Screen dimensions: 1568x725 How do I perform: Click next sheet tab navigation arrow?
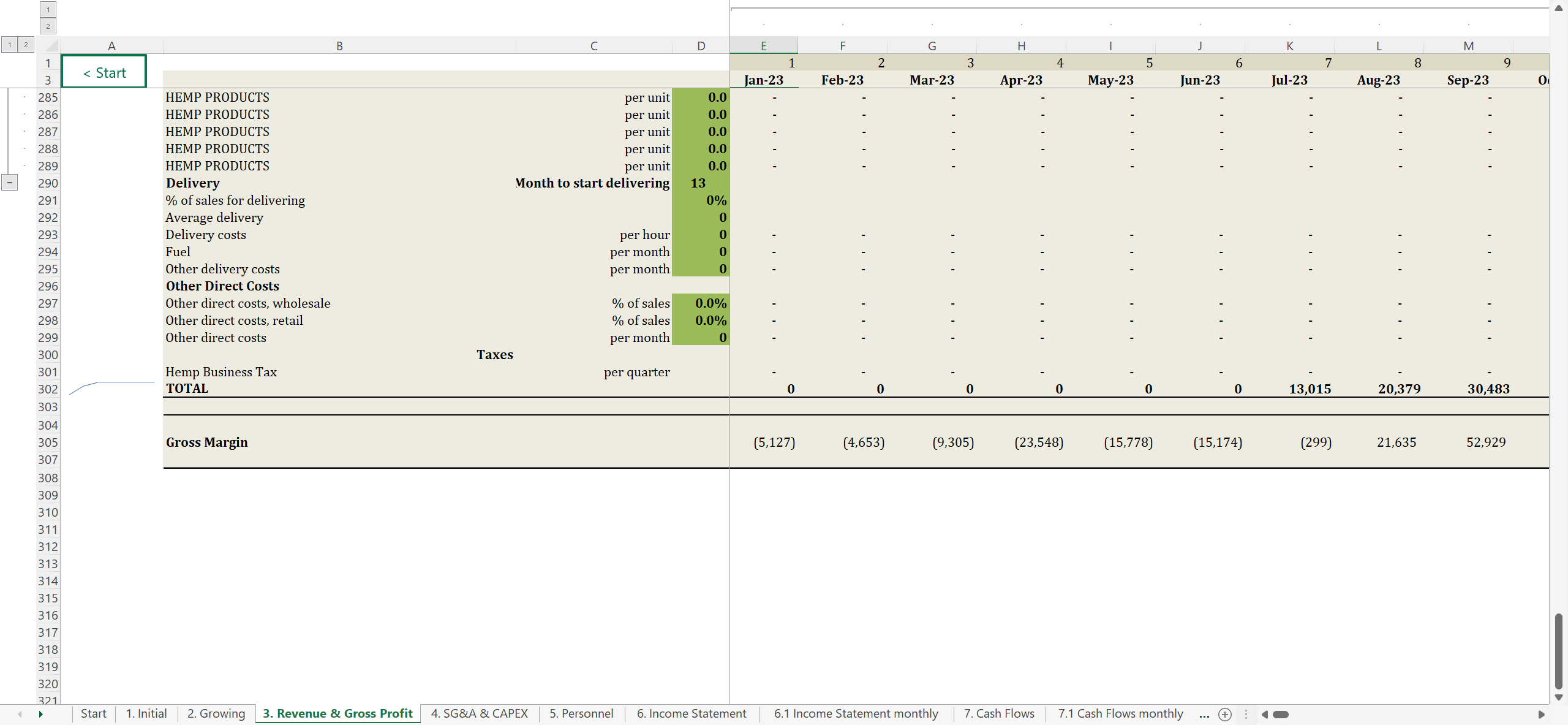point(40,714)
